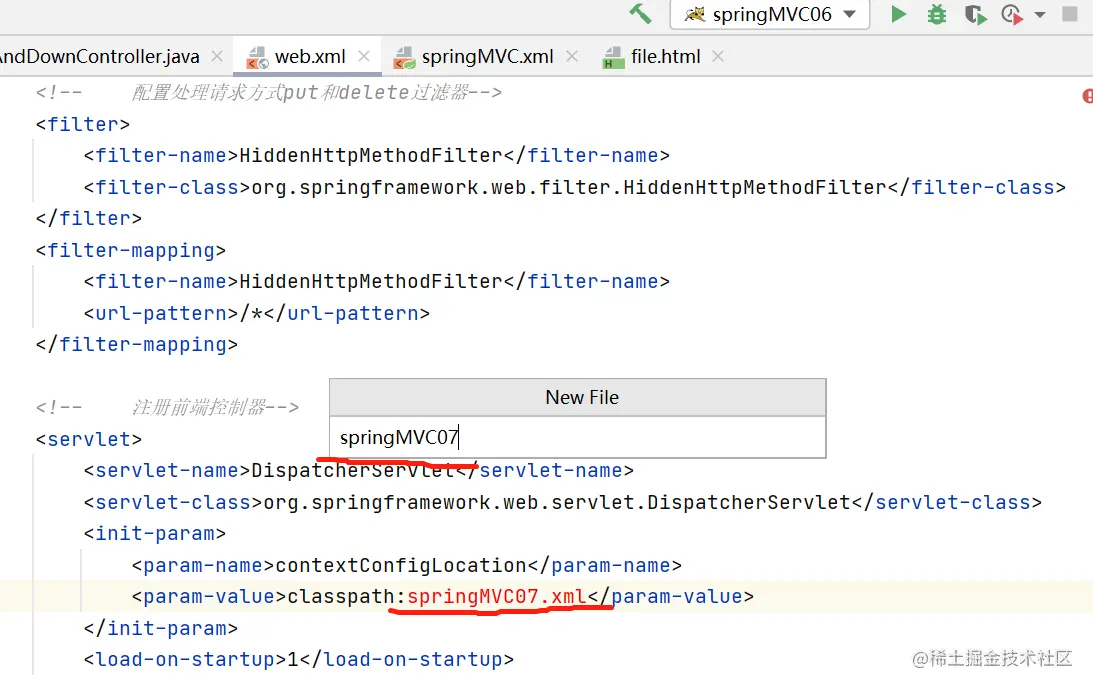Close the AndDownController.java tab
1093x689 pixels.
(x=217, y=56)
